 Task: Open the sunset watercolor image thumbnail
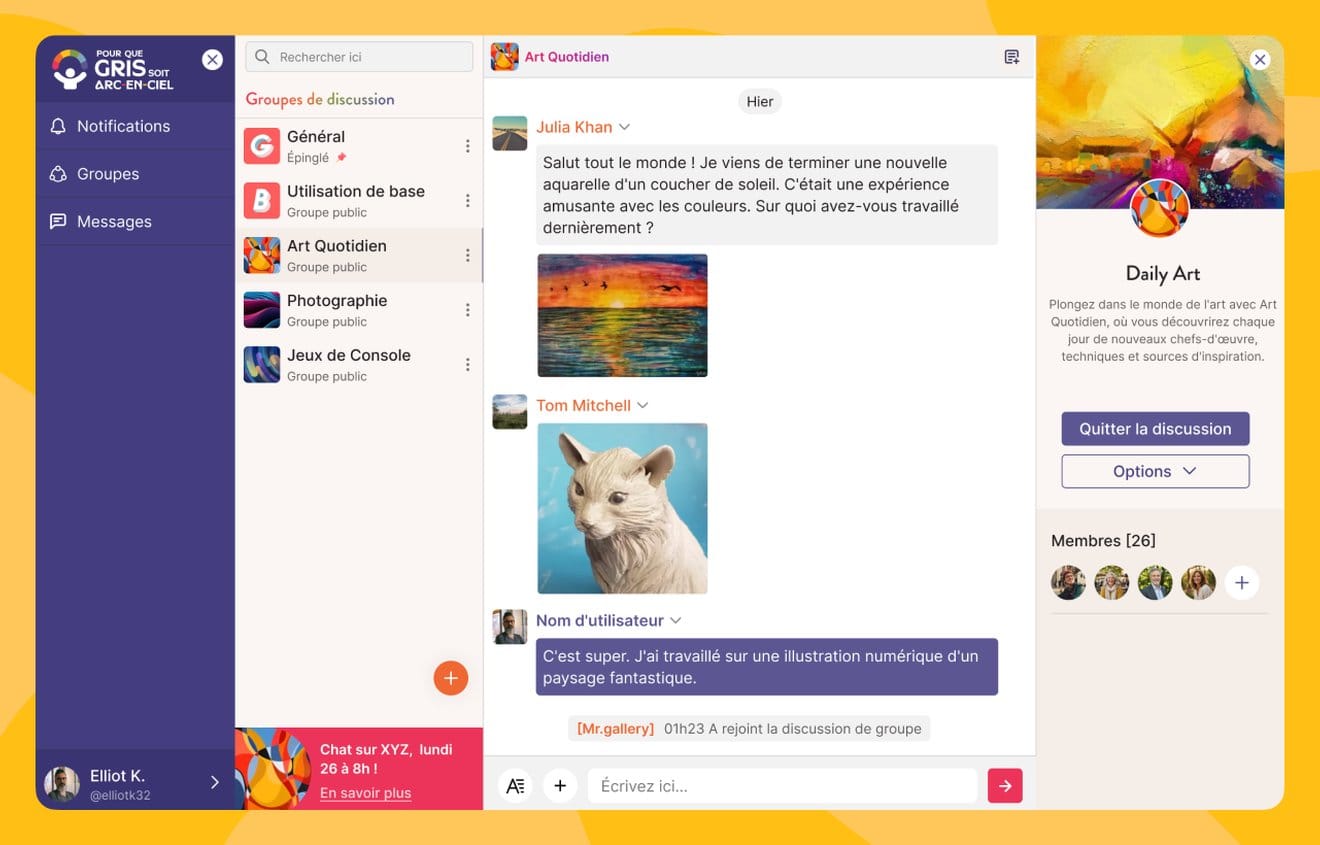click(x=622, y=315)
